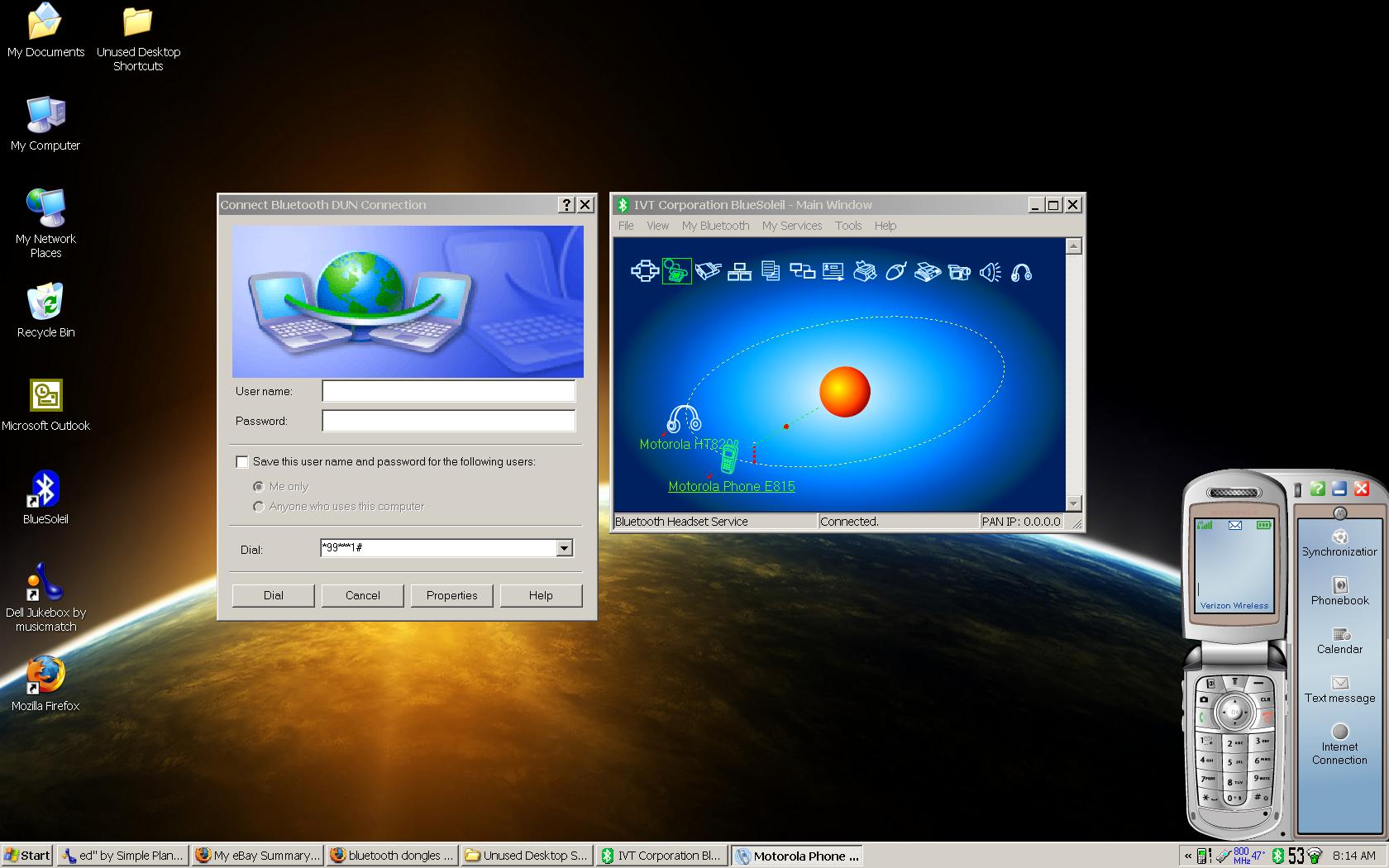Viewport: 1389px width, 868px height.
Task: Switch to bluetooth dongles Firefox taskbar item
Action: point(394,856)
